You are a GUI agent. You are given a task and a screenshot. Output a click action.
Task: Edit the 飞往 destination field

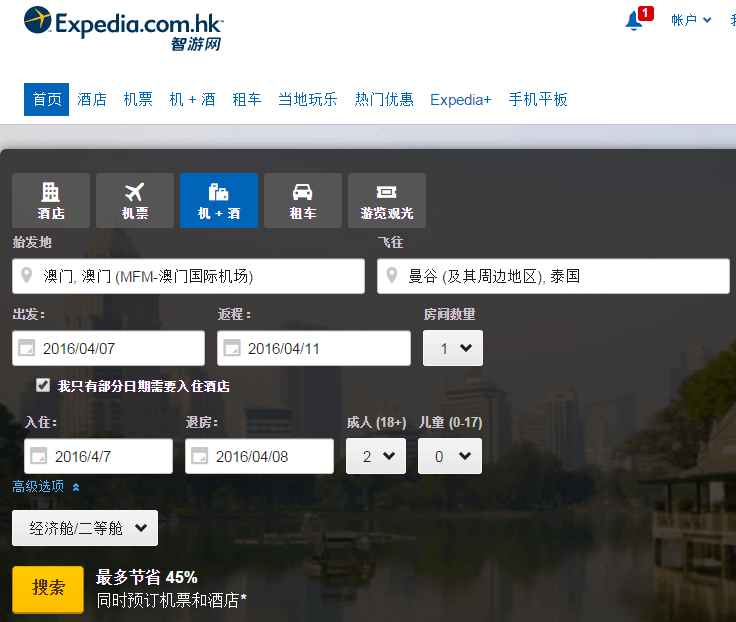point(553,276)
